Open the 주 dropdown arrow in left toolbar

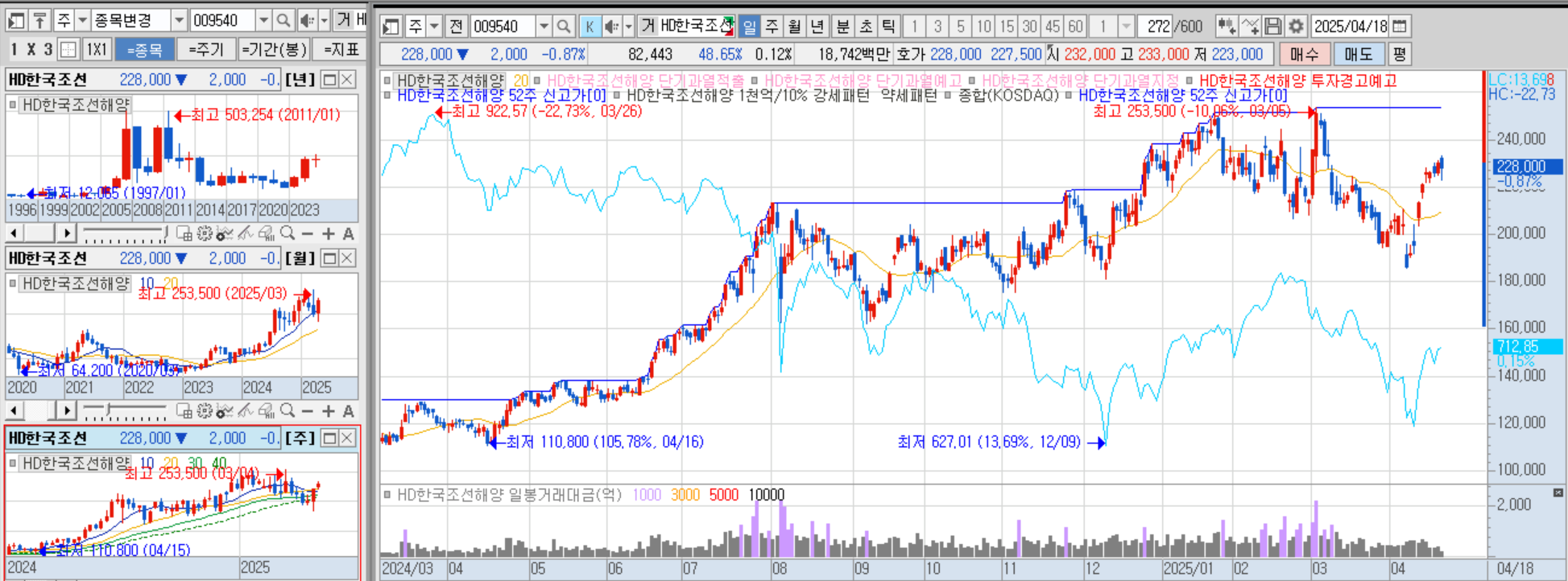point(82,20)
